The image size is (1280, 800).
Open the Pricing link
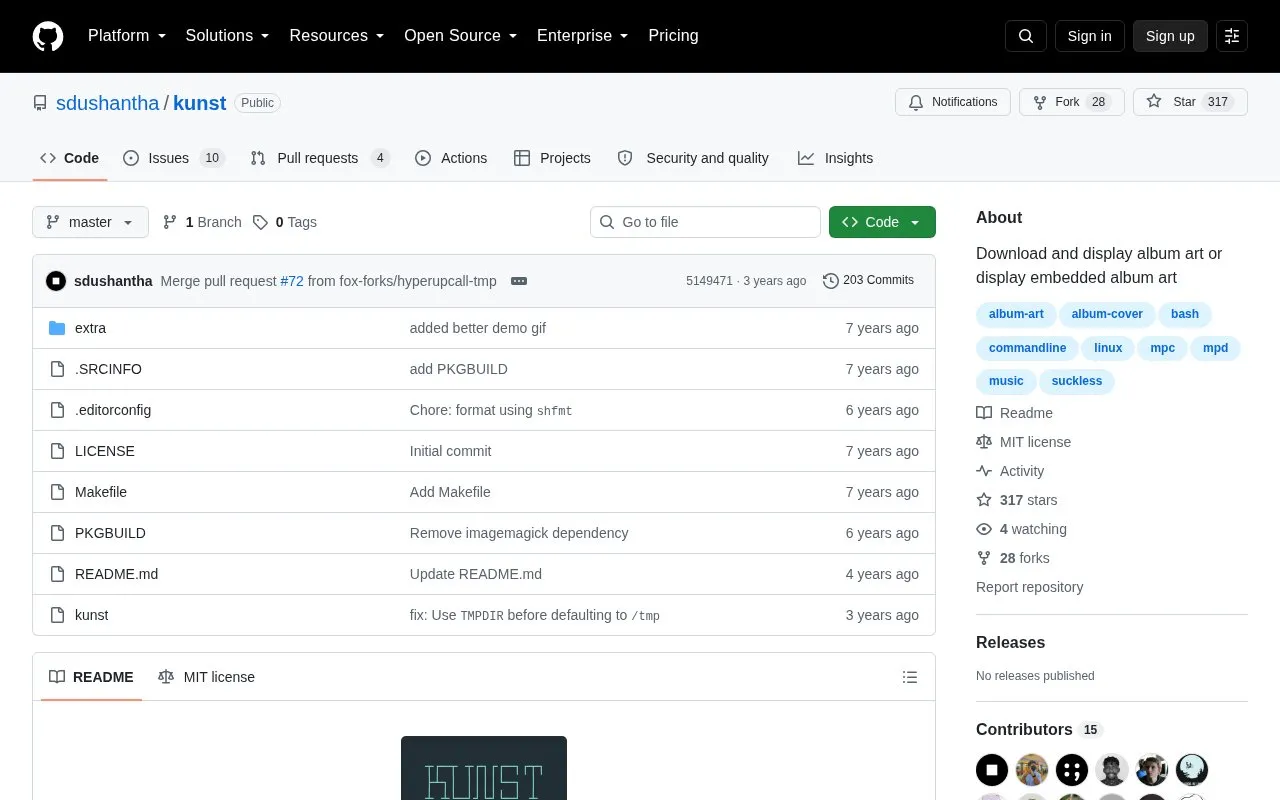point(673,36)
